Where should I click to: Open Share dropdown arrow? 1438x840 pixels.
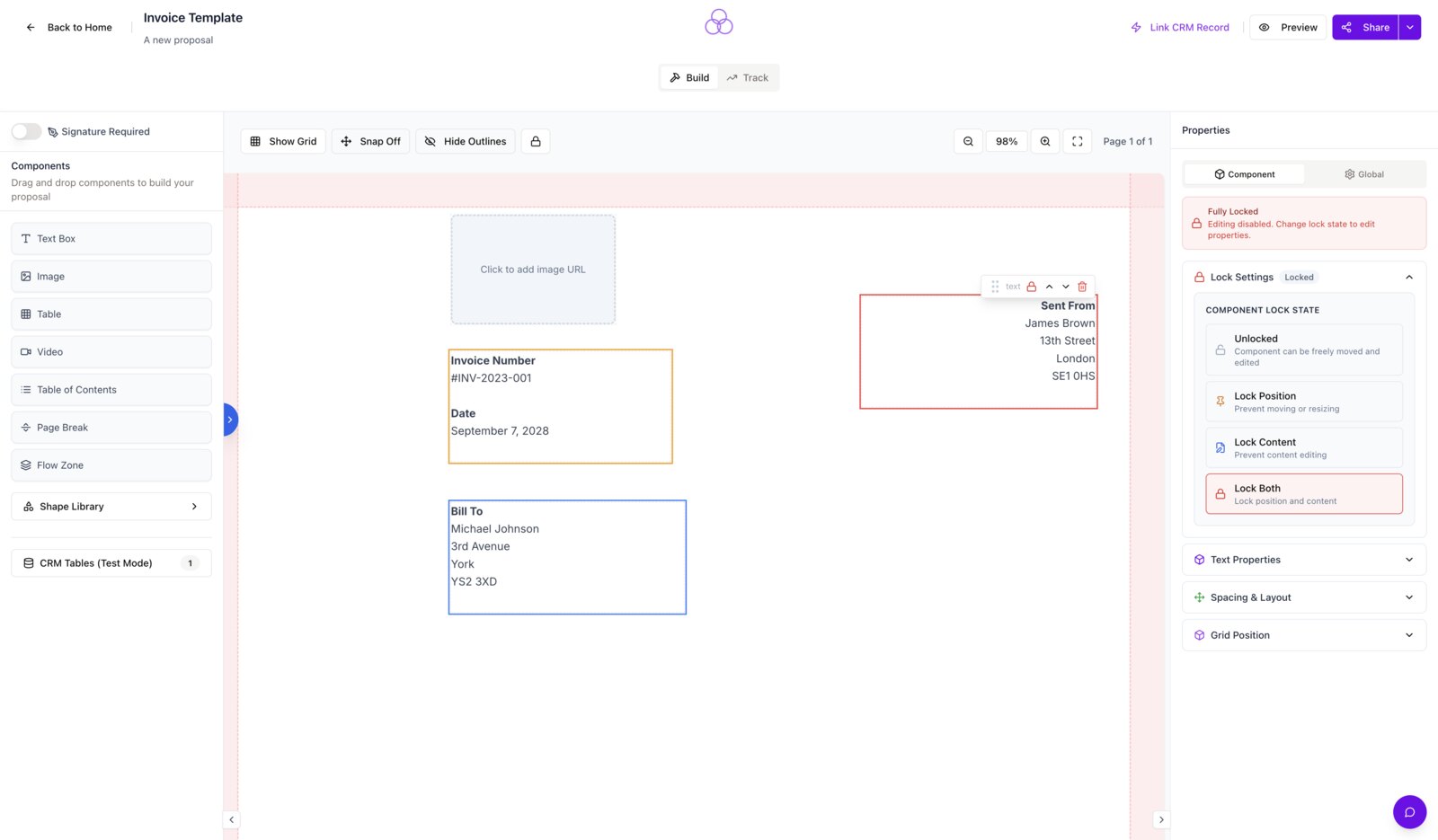[1410, 28]
